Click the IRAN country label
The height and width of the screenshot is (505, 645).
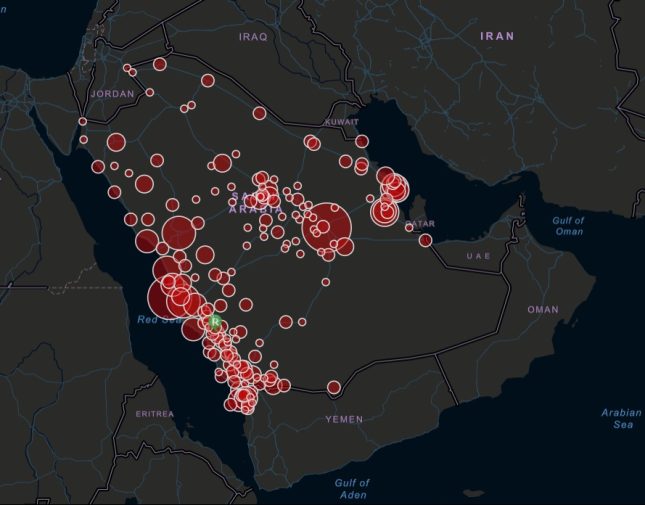pos(497,36)
